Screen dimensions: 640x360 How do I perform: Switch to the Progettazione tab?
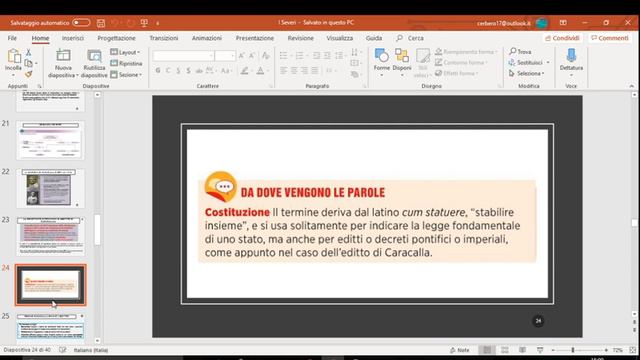point(116,38)
